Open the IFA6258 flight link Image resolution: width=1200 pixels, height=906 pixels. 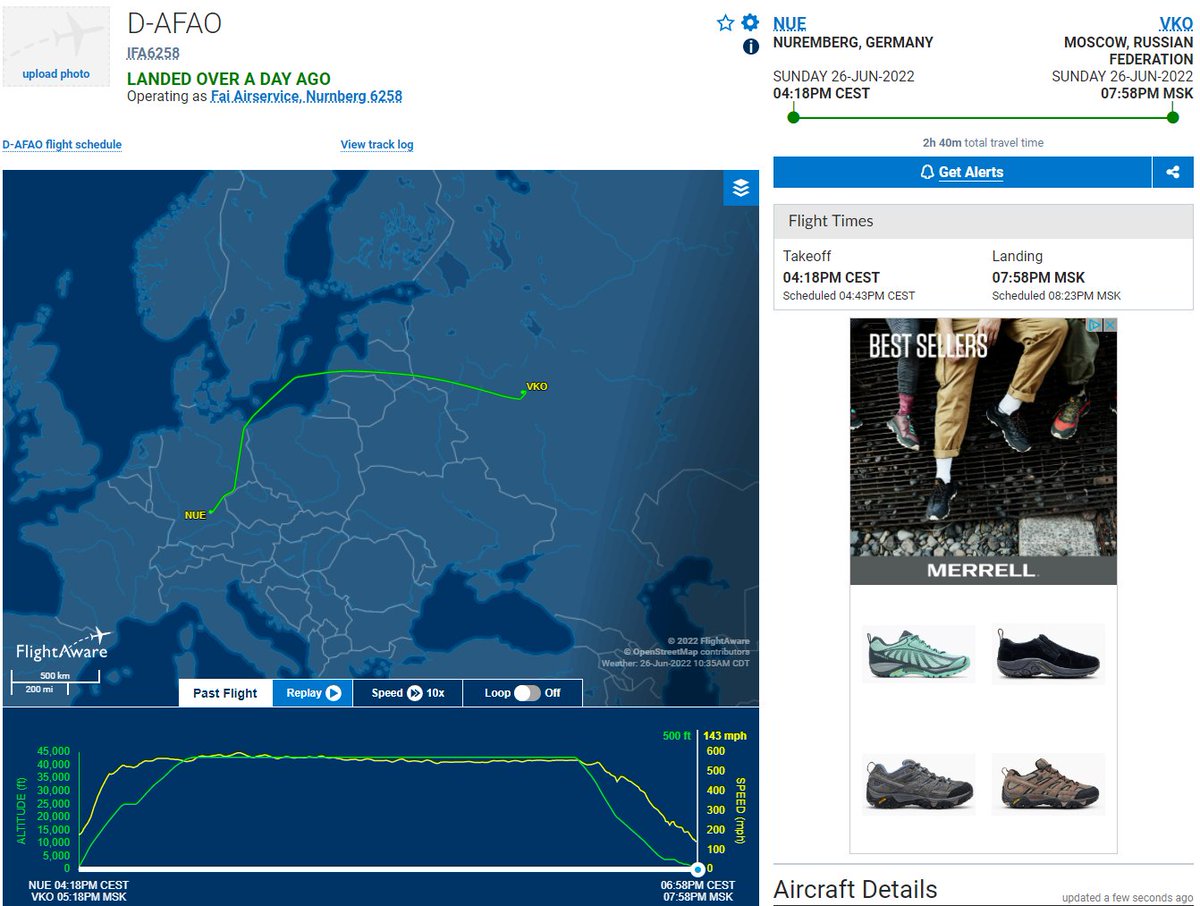point(153,53)
